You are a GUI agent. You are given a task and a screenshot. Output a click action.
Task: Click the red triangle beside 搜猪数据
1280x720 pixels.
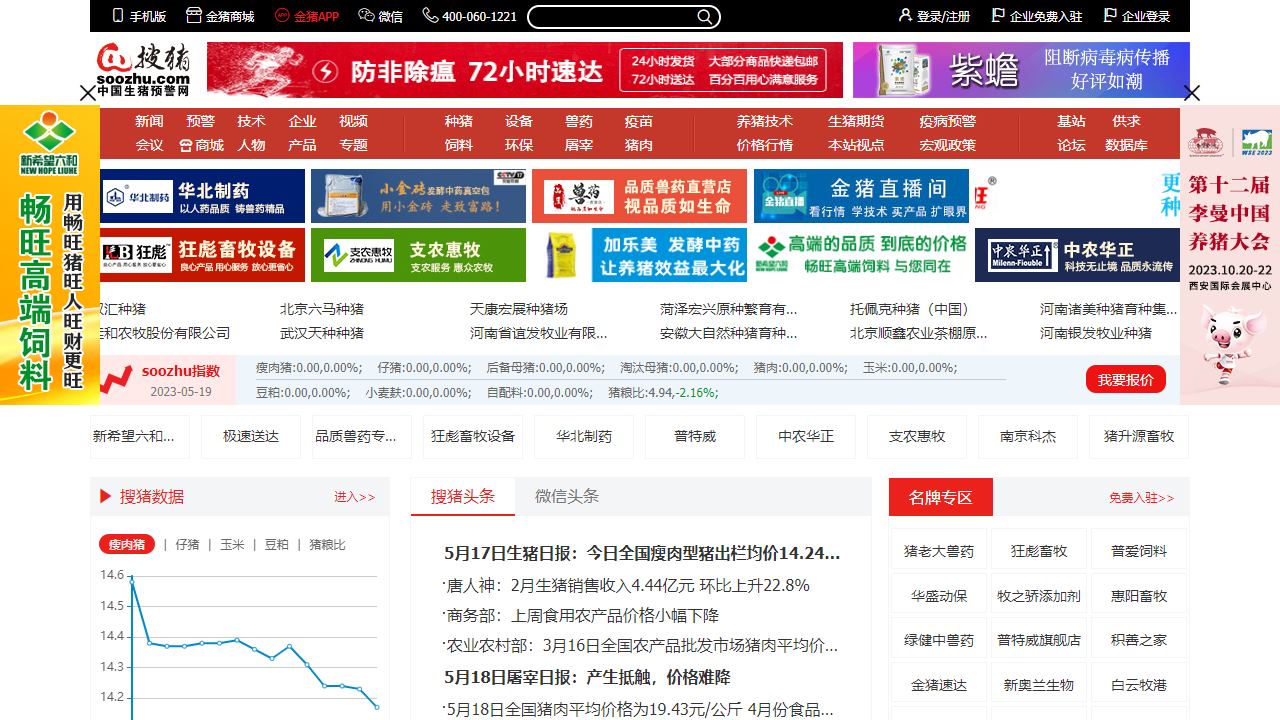105,497
